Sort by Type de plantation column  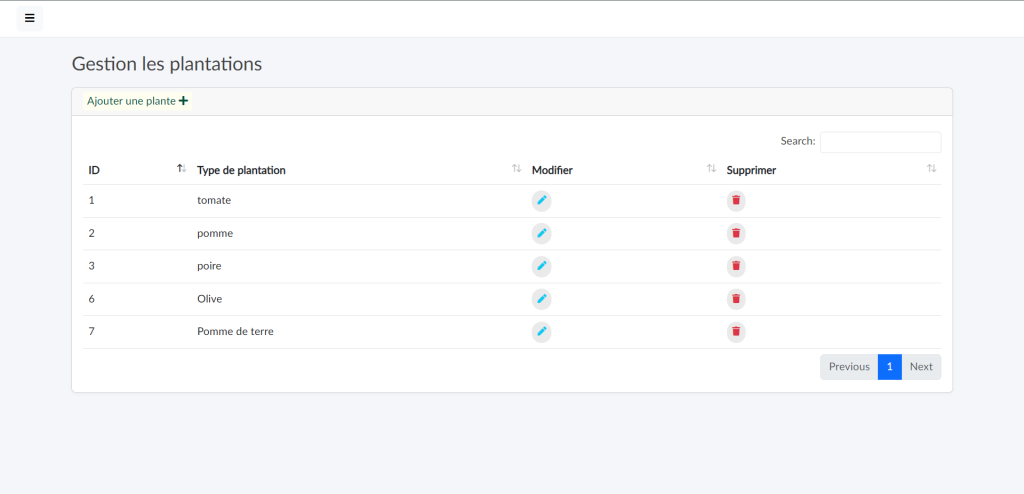(241, 170)
